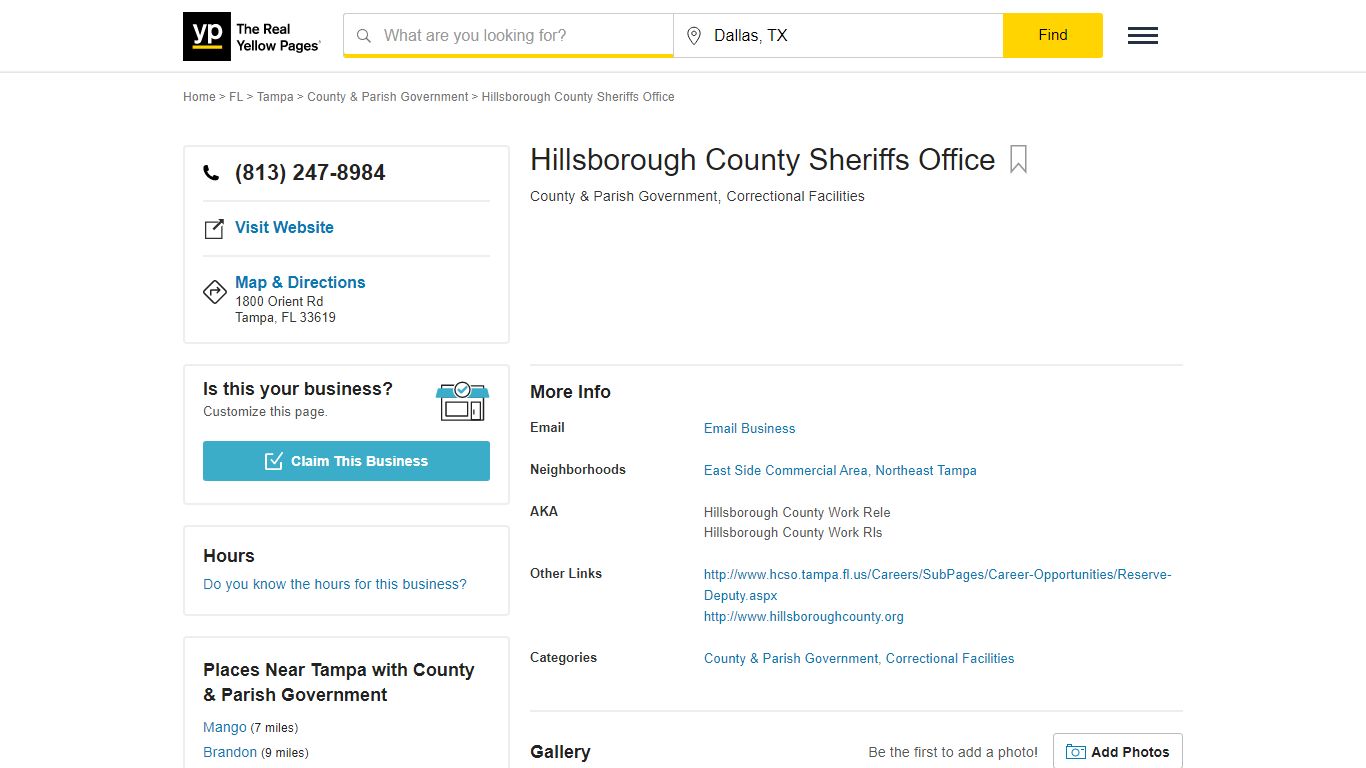
Task: Click the Find button
Action: pos(1052,35)
